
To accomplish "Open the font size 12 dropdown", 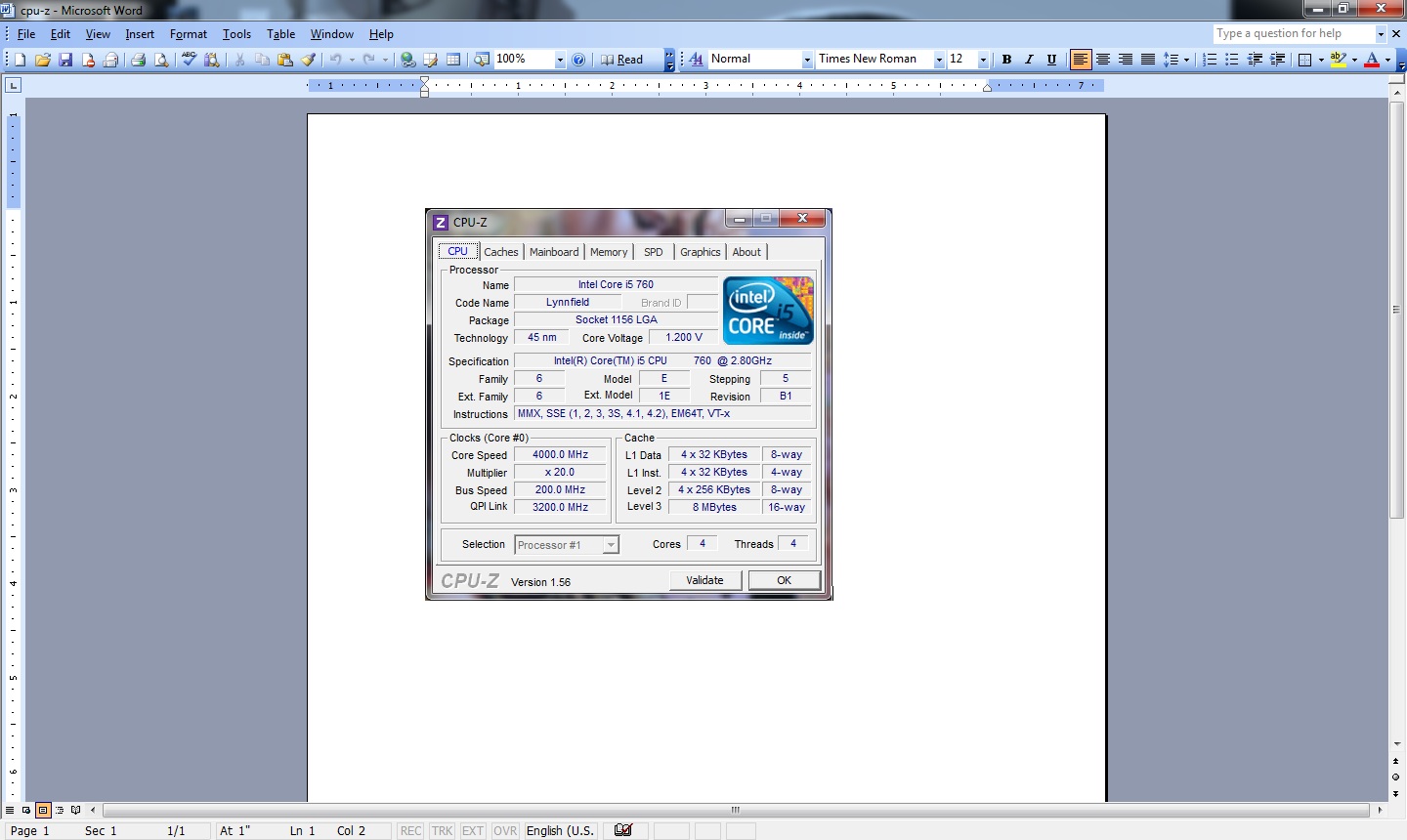I will pos(983,60).
